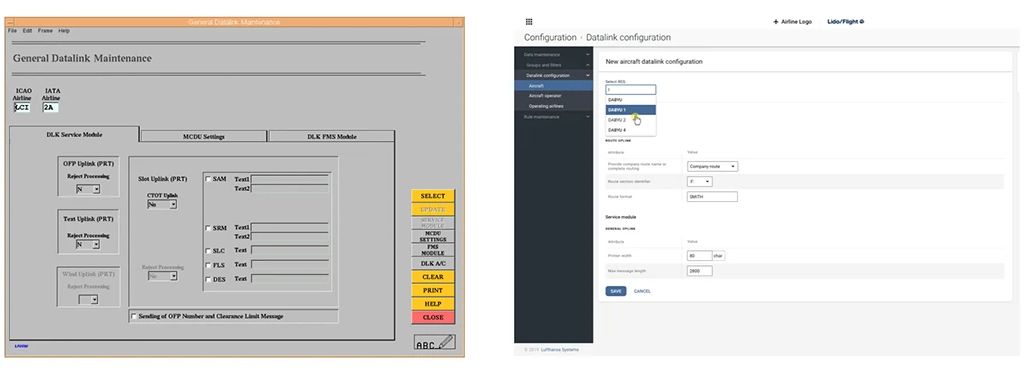Click the Select REG search field
Viewport: 1025px width, 370px height.
[631, 90]
